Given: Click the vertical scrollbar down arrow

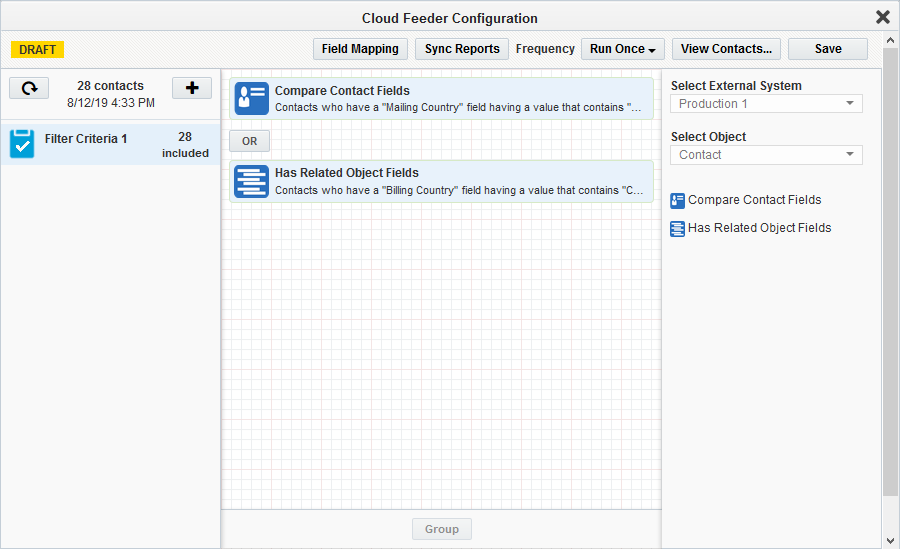Looking at the screenshot, I should point(890,540).
